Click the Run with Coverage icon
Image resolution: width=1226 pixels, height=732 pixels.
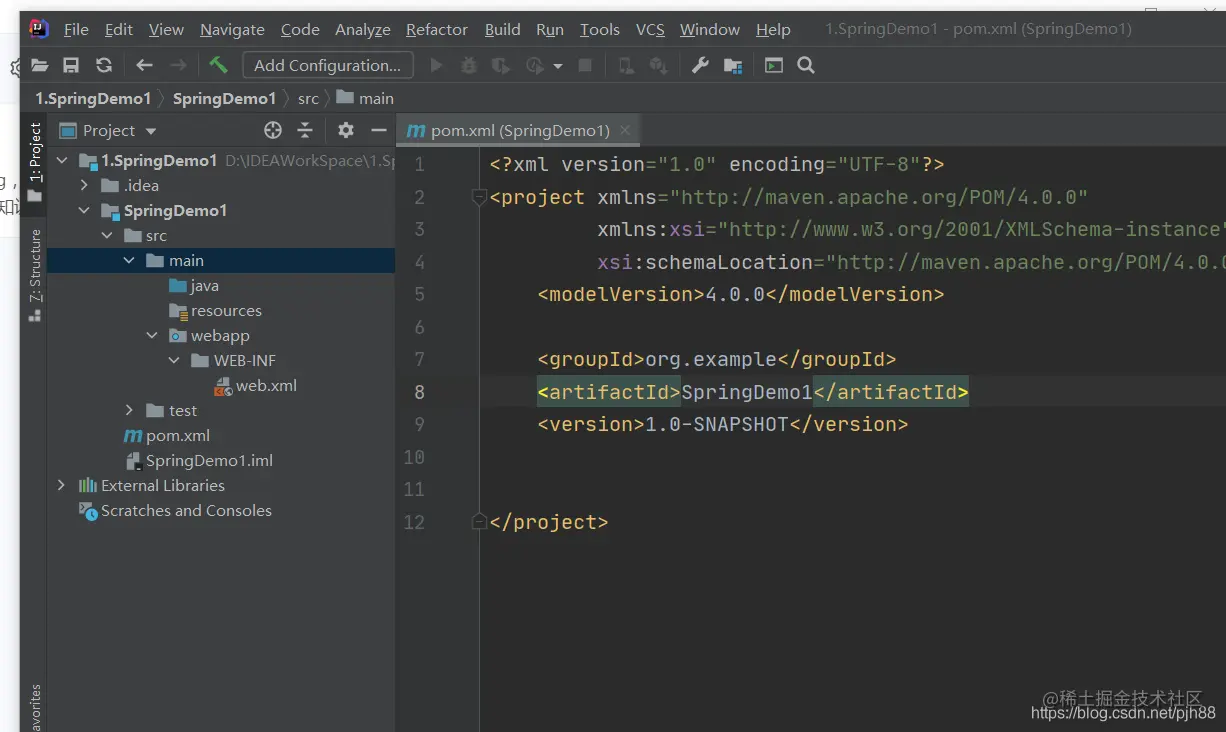tap(501, 65)
